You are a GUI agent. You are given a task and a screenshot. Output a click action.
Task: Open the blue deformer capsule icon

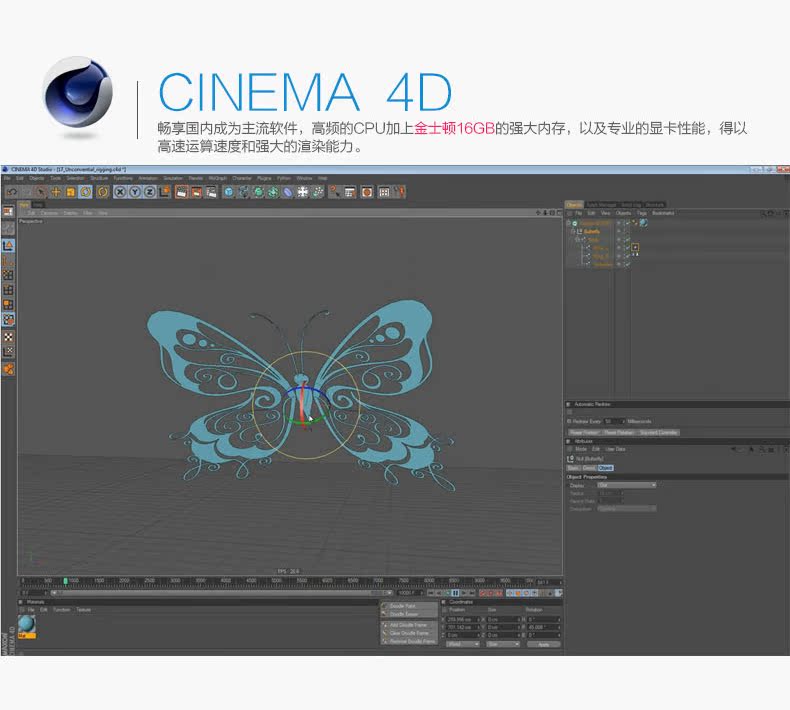click(287, 192)
